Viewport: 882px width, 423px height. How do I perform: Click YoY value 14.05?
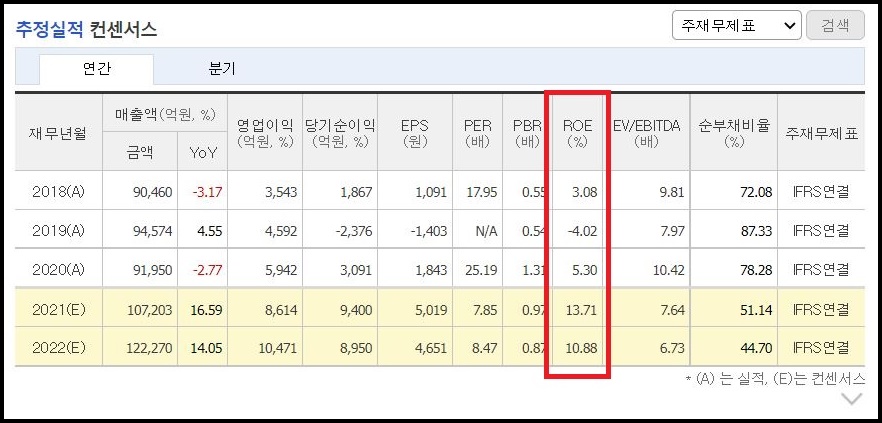[x=206, y=348]
